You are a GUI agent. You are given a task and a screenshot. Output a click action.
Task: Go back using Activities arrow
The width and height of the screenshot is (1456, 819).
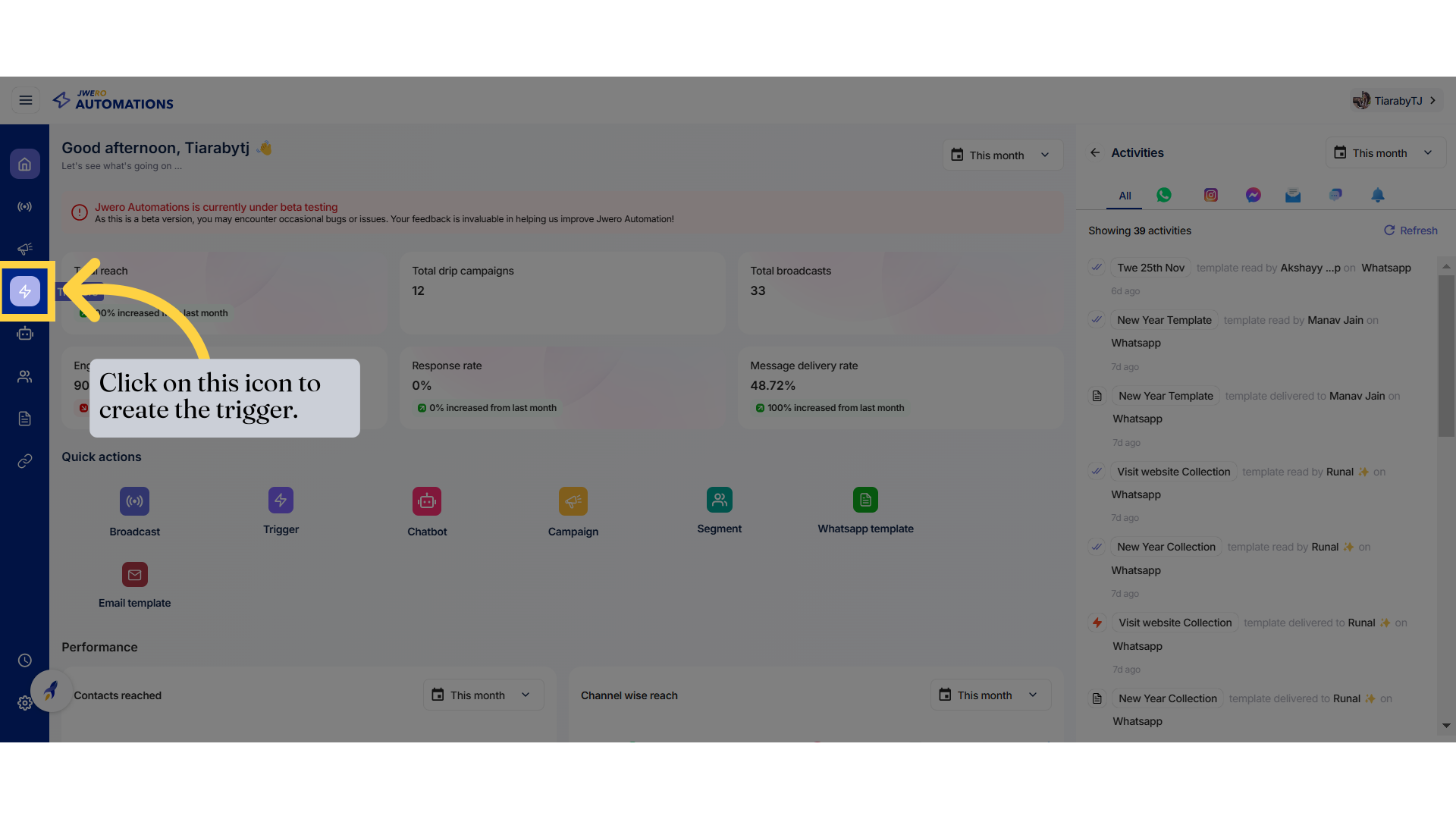[x=1094, y=152]
